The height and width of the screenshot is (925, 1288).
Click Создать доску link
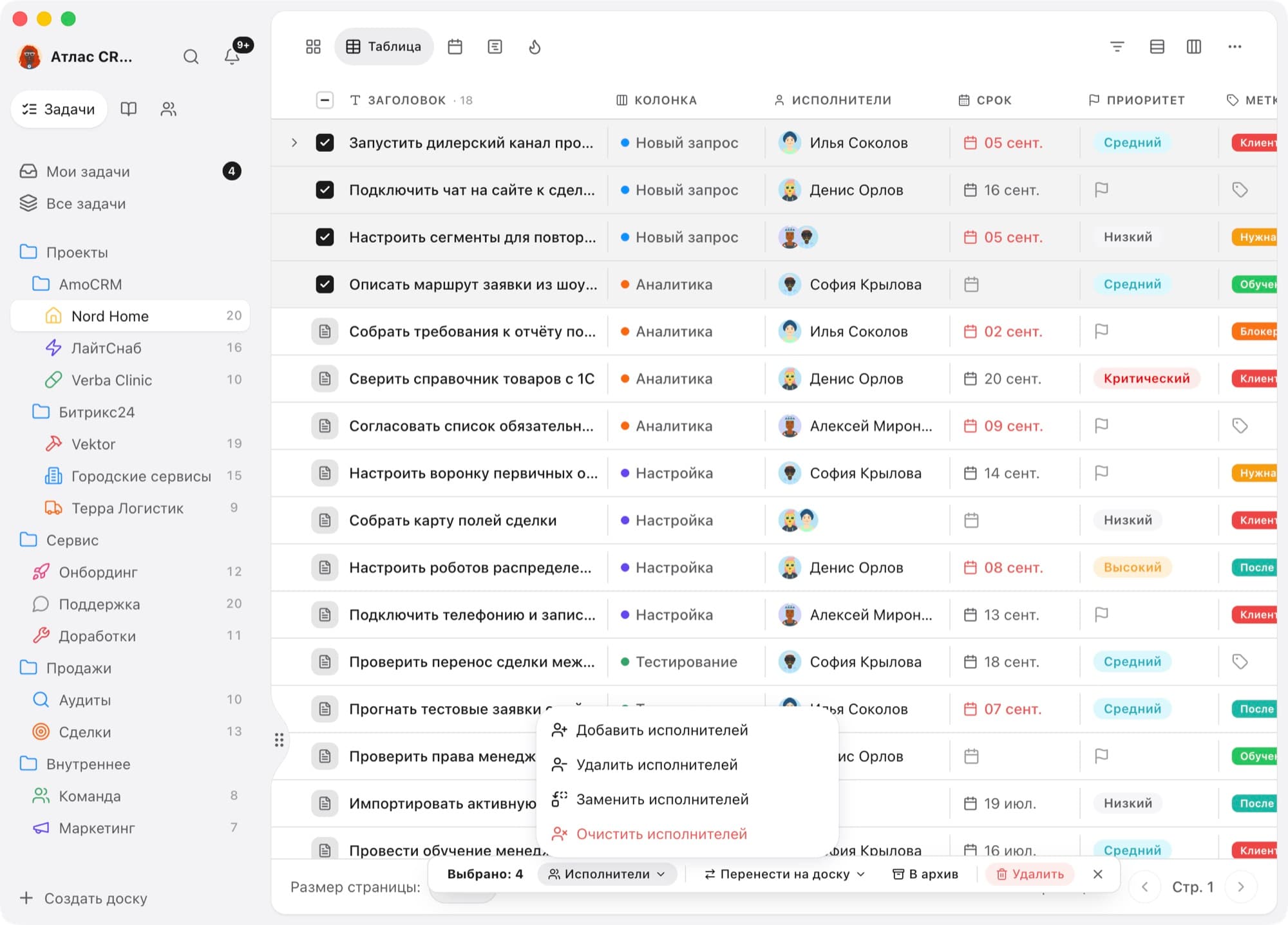click(x=84, y=898)
